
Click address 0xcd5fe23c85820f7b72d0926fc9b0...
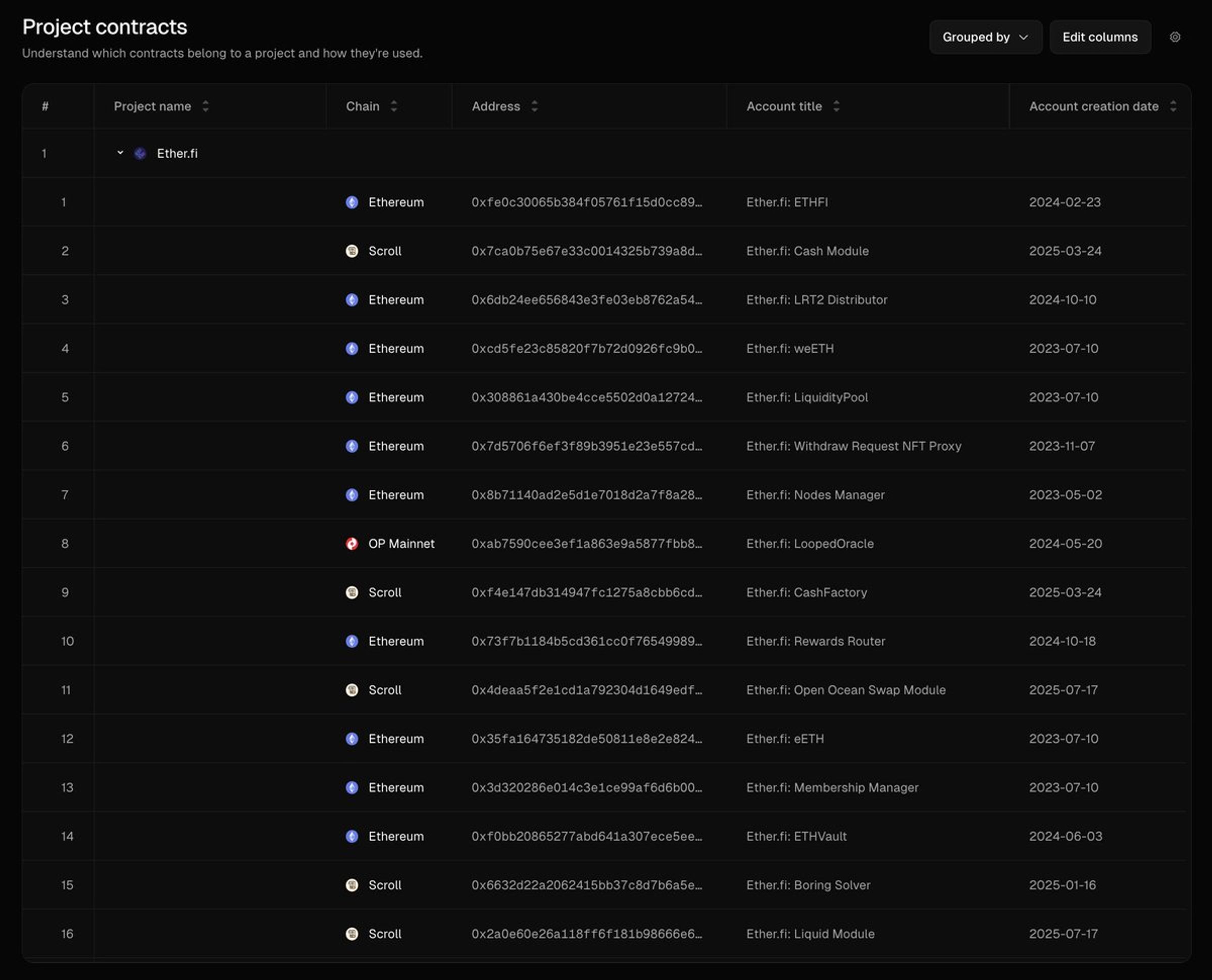pyautogui.click(x=587, y=349)
